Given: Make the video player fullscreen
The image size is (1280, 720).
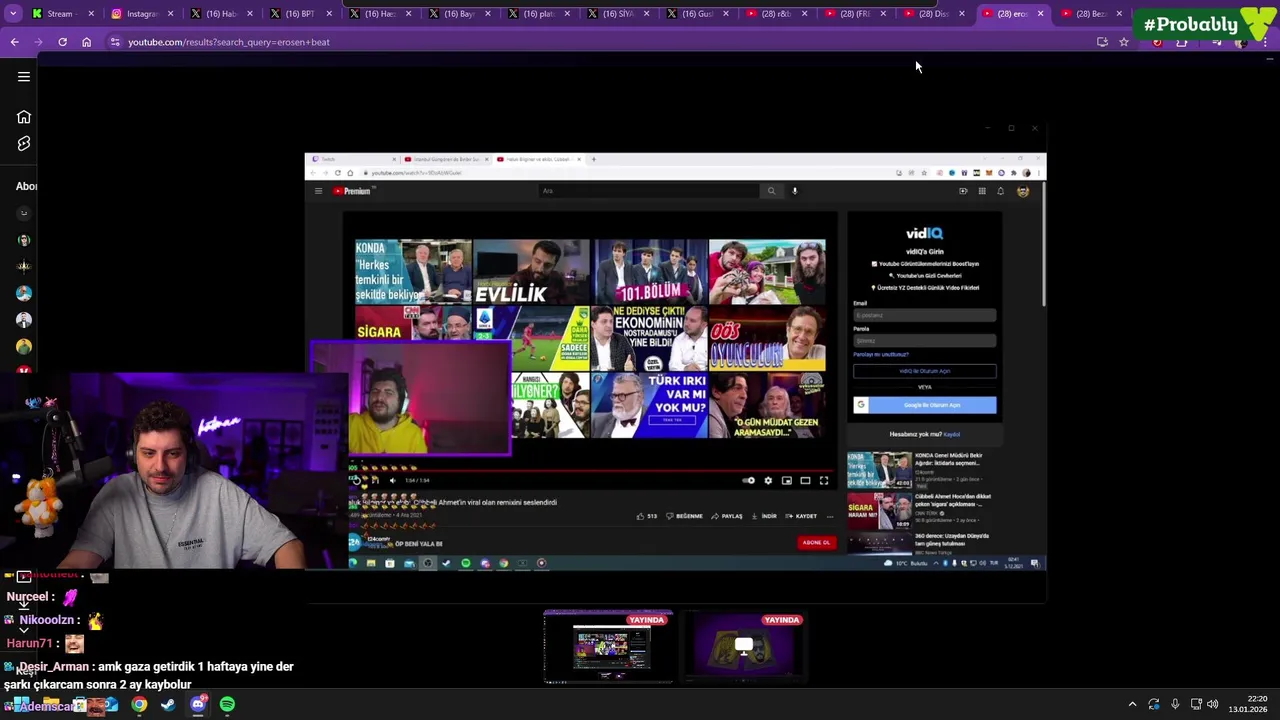Looking at the screenshot, I should [x=824, y=481].
